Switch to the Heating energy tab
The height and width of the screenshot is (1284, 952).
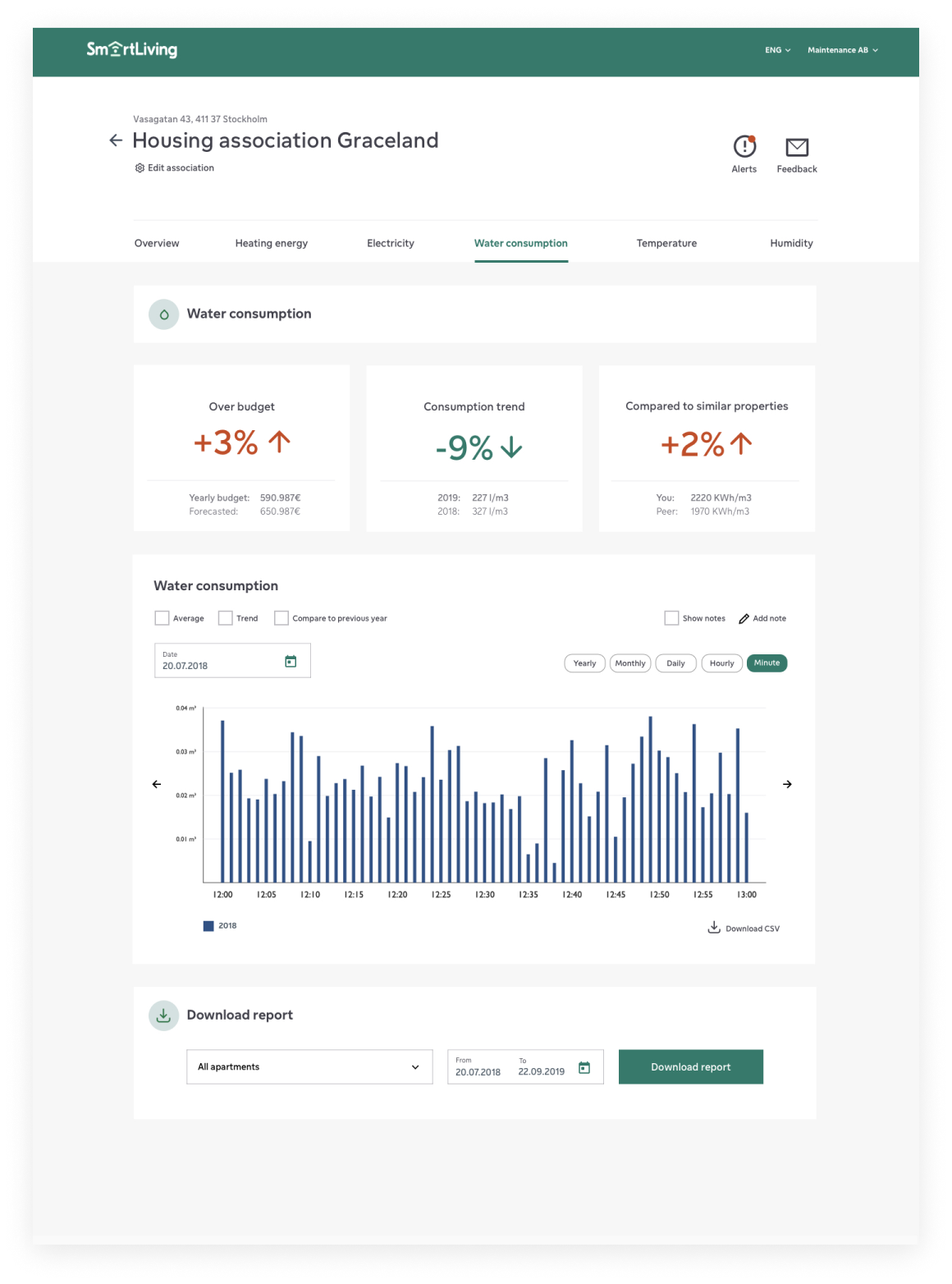pos(271,243)
